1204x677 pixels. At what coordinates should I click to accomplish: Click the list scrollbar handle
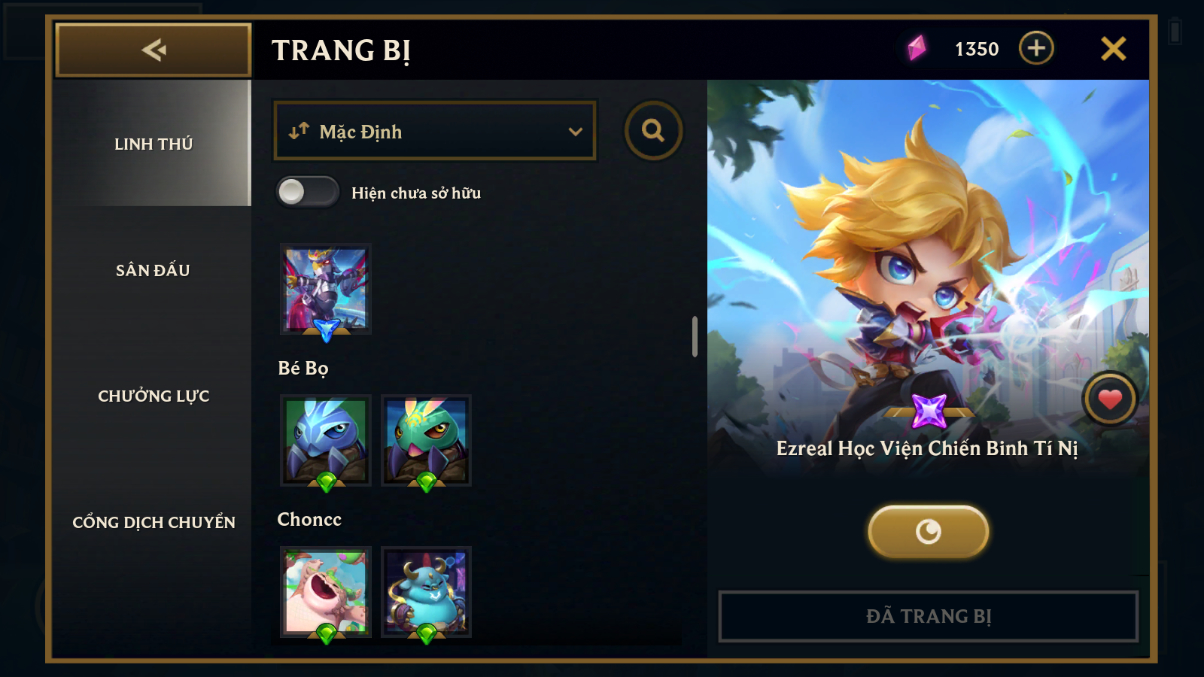tap(695, 337)
